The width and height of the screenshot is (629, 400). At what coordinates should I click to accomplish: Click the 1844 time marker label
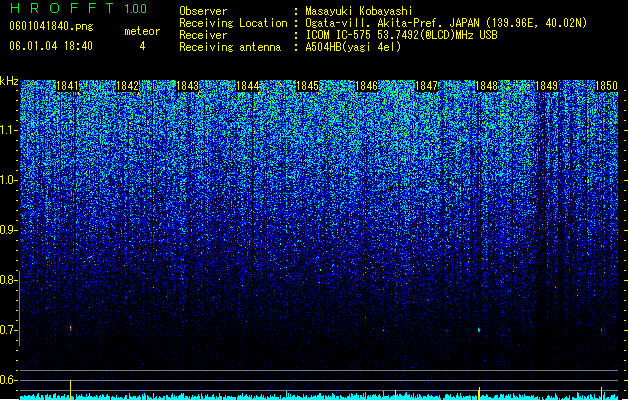click(x=248, y=86)
